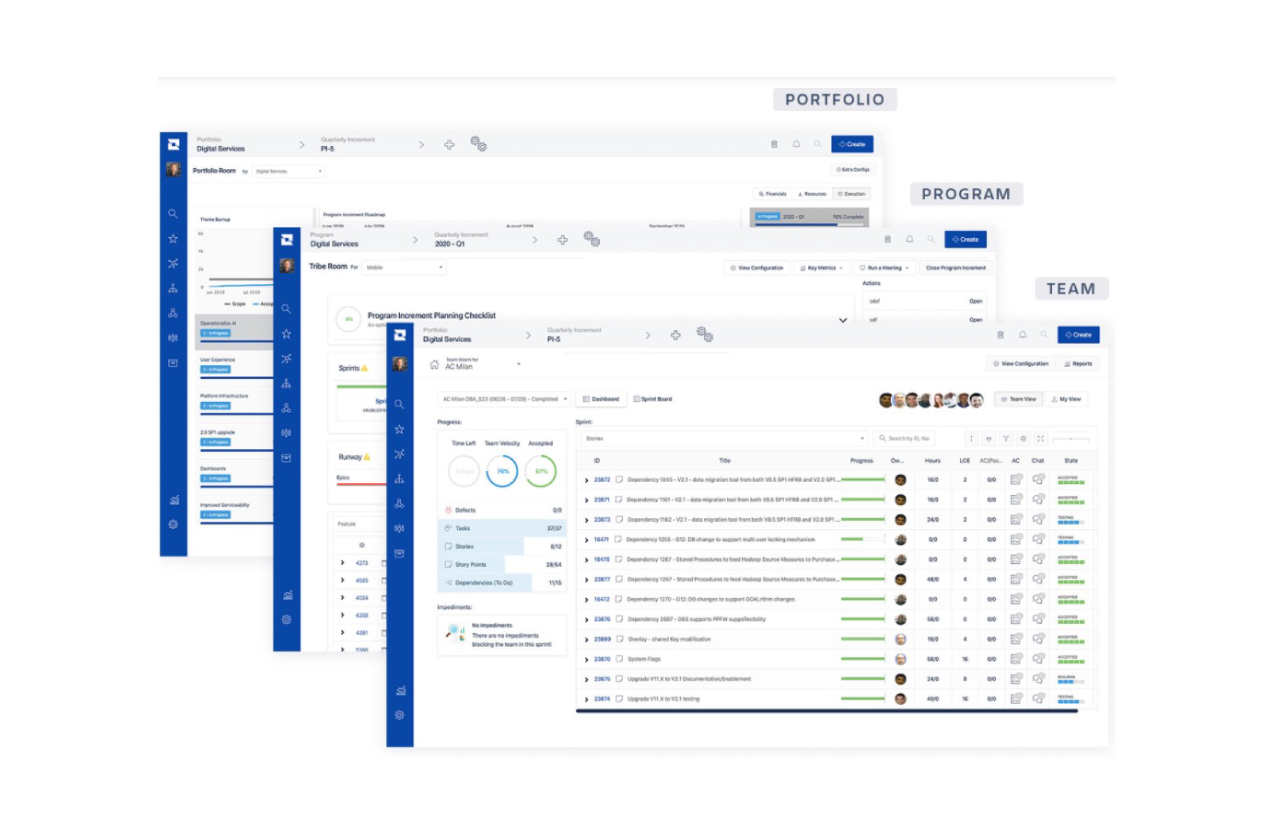This screenshot has height=833, width=1272.
Task: Click Create button in Portfolio window
Action: pyautogui.click(x=852, y=144)
